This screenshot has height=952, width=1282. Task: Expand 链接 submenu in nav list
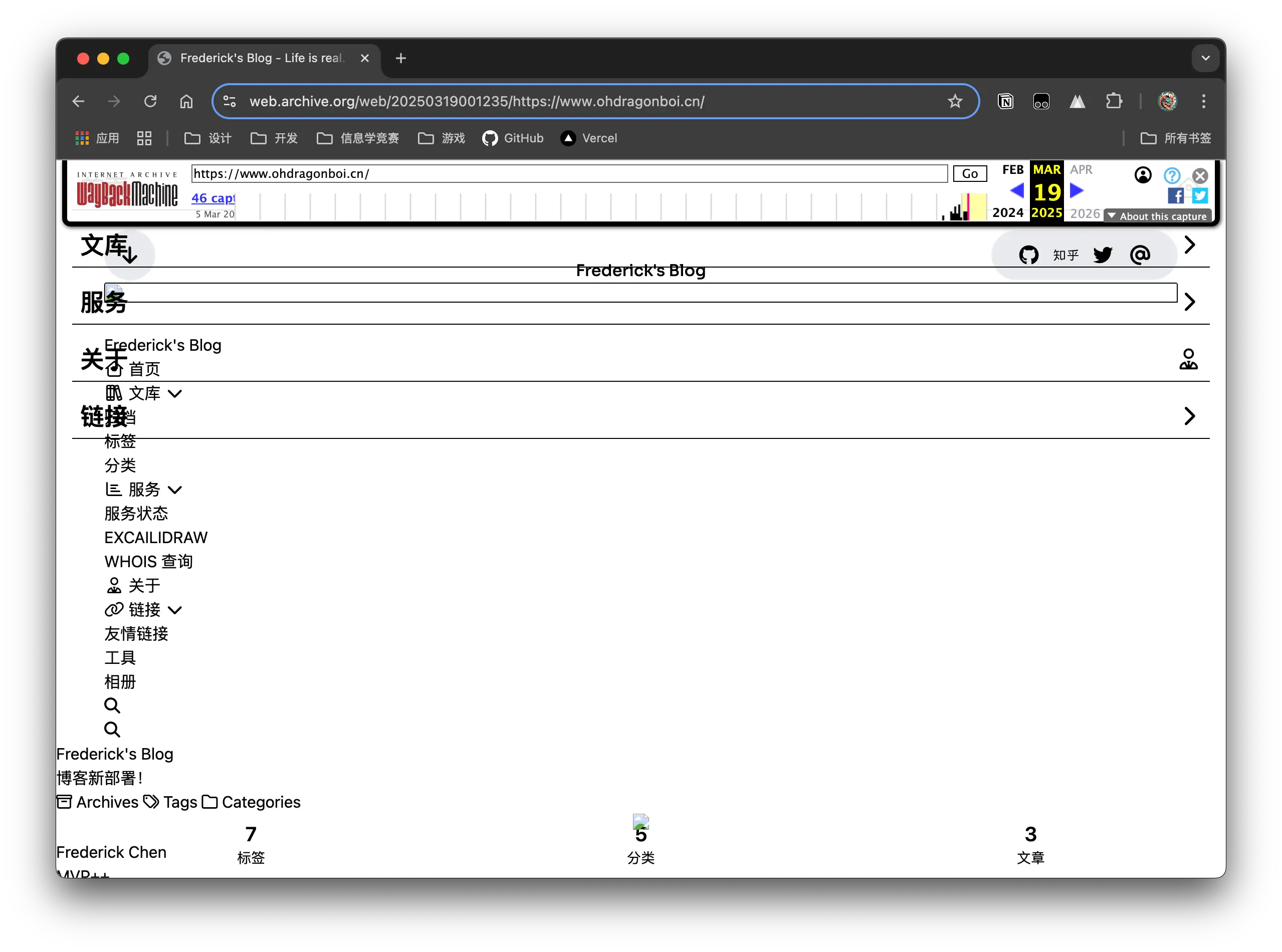175,610
